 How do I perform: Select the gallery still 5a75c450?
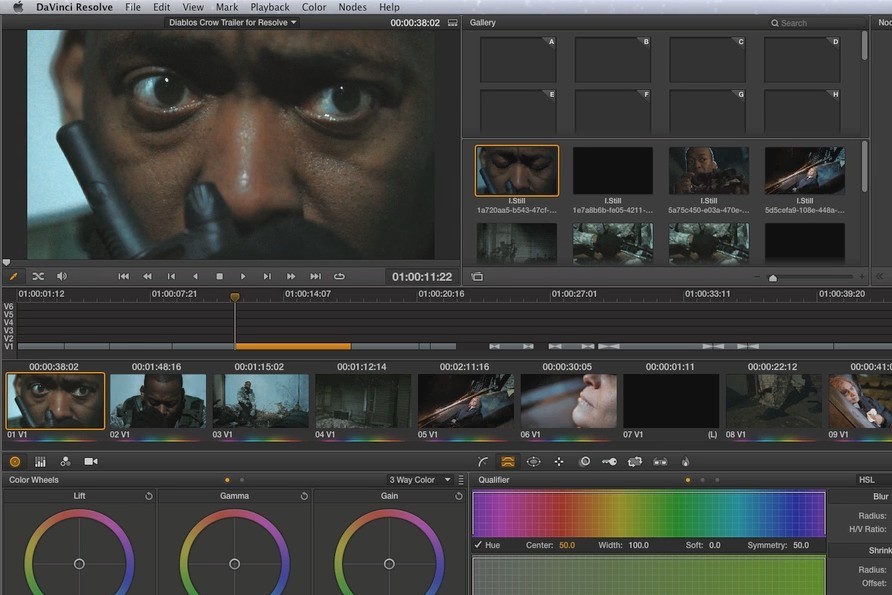[708, 171]
